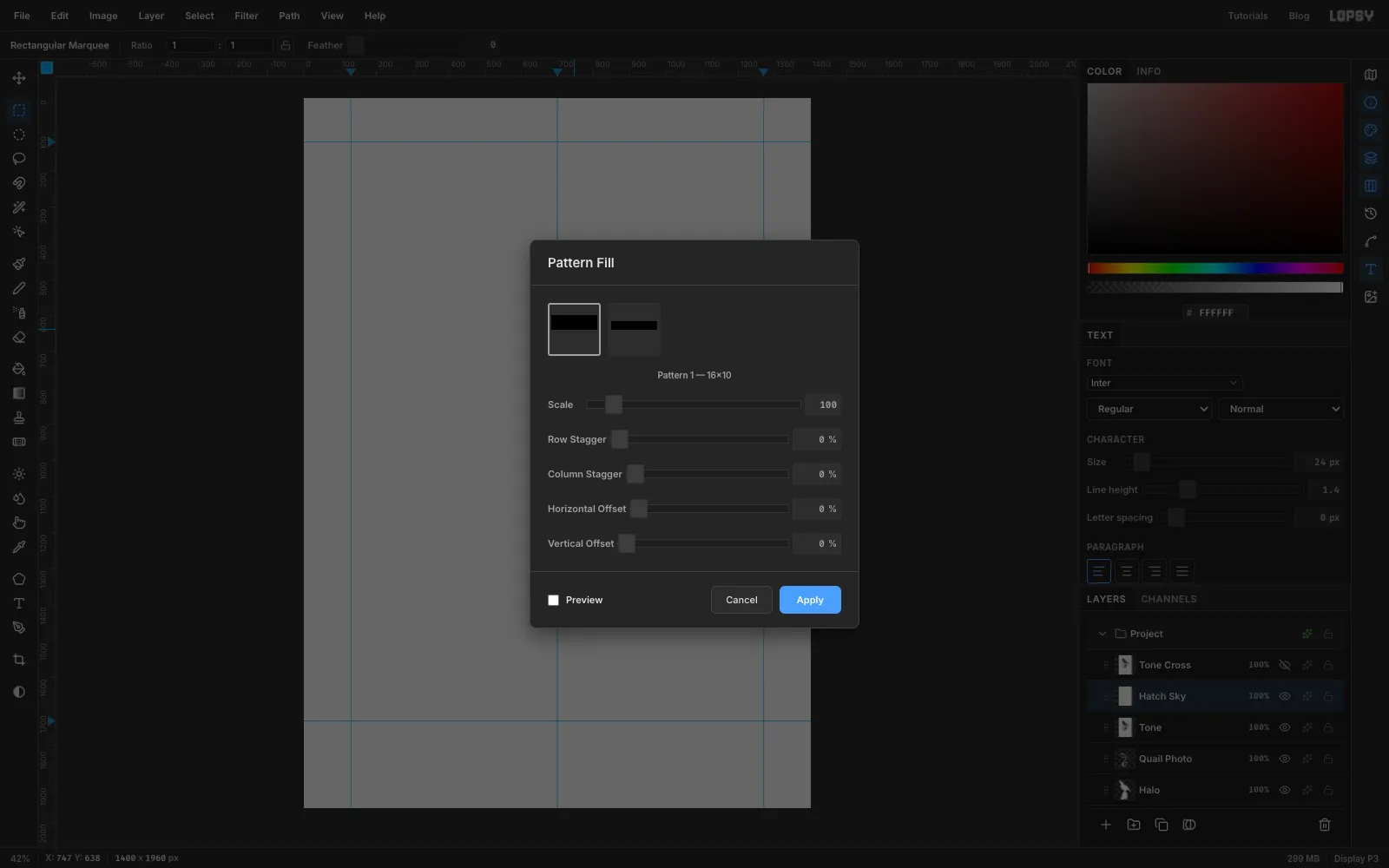Viewport: 1389px width, 868px height.
Task: Click the Apply button
Action: (x=810, y=600)
